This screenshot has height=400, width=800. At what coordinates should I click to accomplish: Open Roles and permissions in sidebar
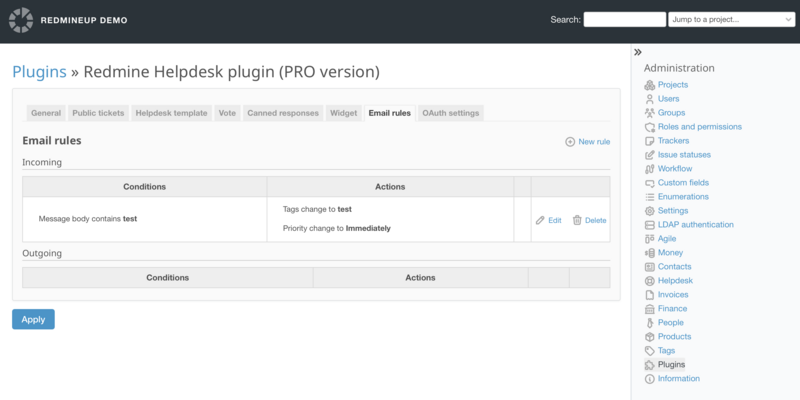[699, 127]
